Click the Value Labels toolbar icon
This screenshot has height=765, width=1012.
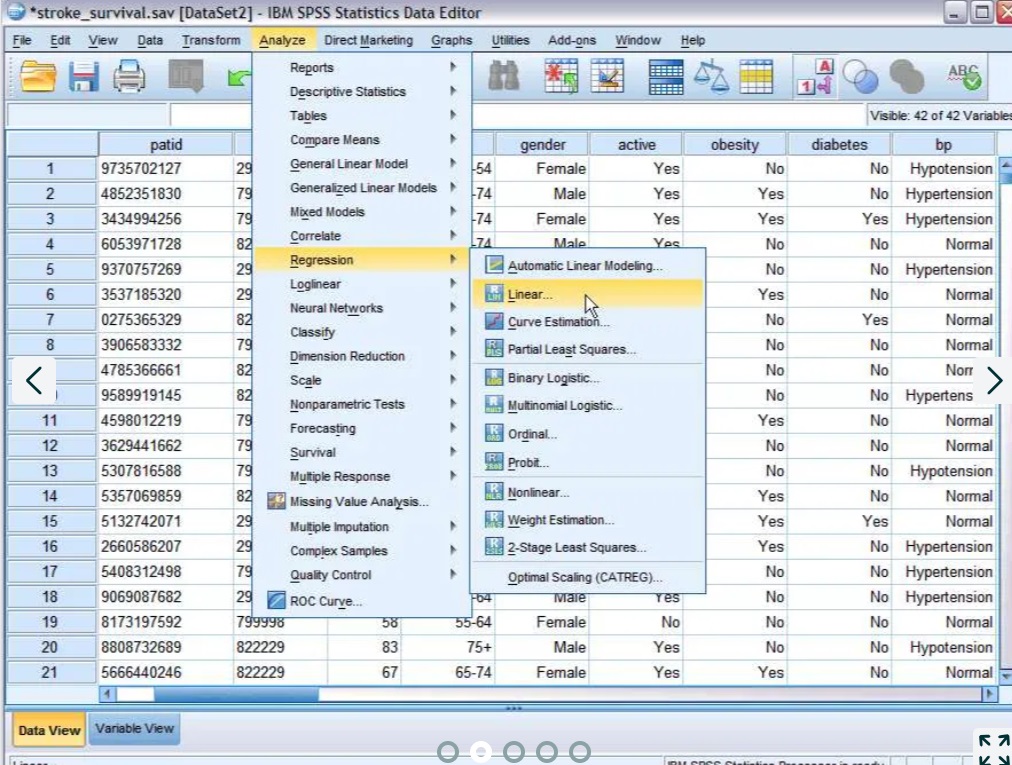(x=814, y=77)
